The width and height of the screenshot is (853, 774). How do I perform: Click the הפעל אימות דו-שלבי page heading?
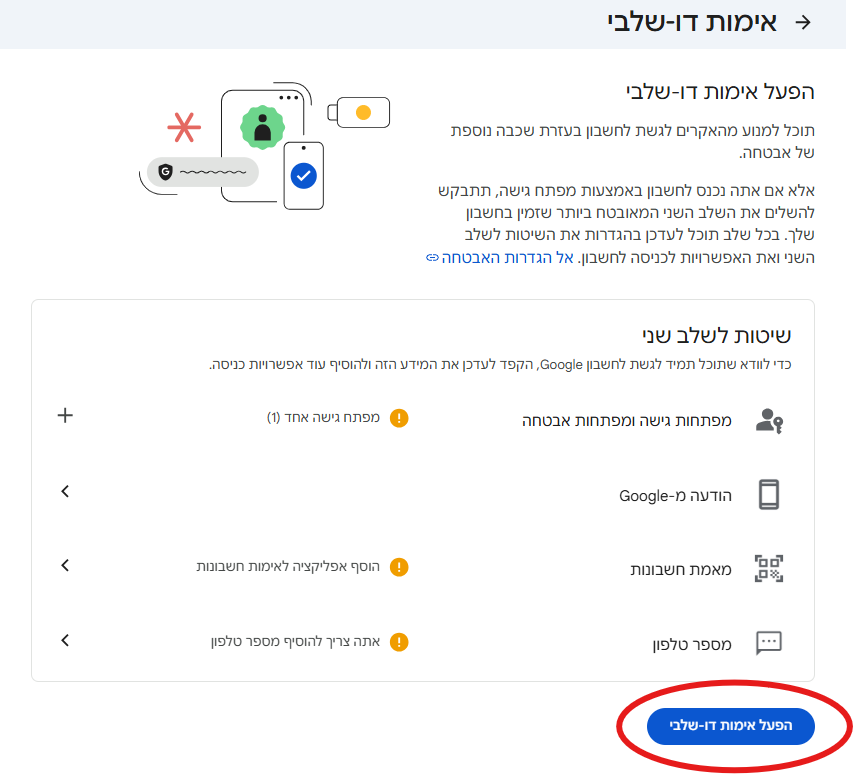click(720, 92)
